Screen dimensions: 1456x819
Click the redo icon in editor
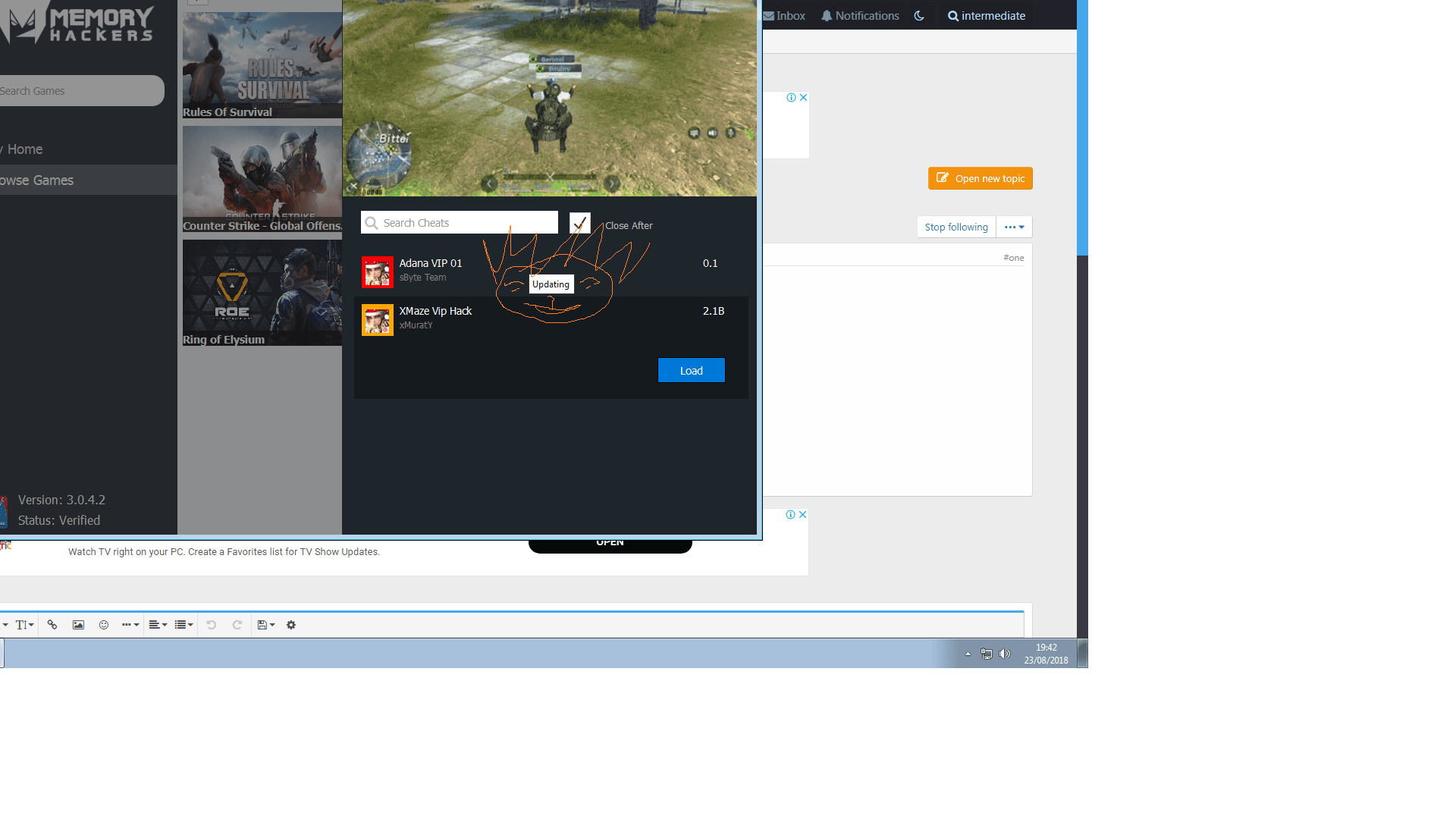click(237, 625)
